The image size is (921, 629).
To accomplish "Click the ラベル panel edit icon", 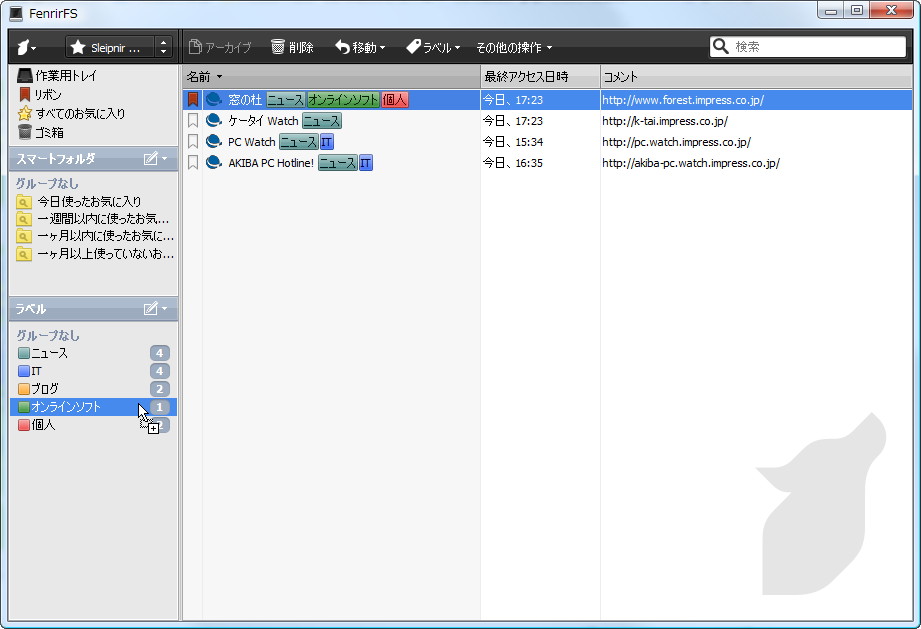I will point(151,308).
